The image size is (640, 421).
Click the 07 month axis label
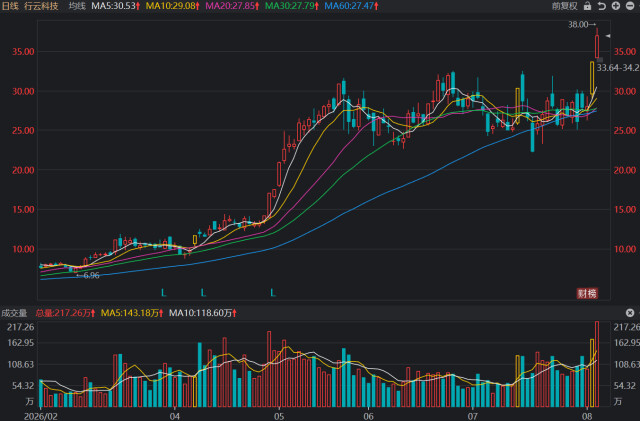point(472,416)
